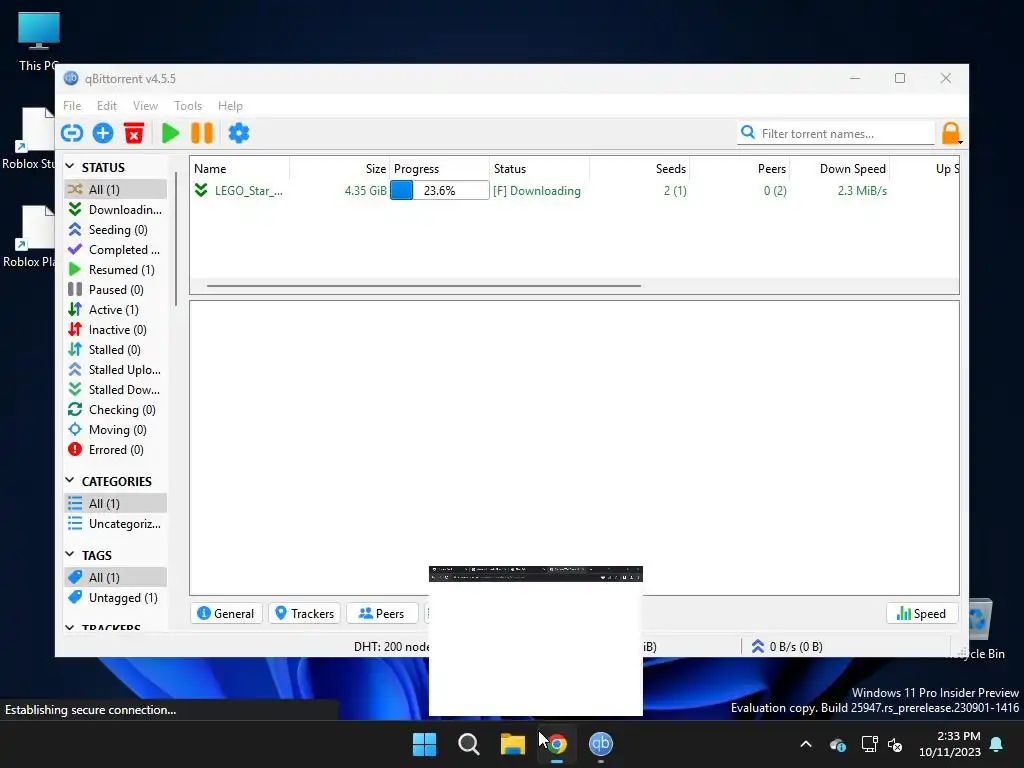Sort by Down Speed column header
Viewport: 1024px width, 768px height.
click(839, 168)
